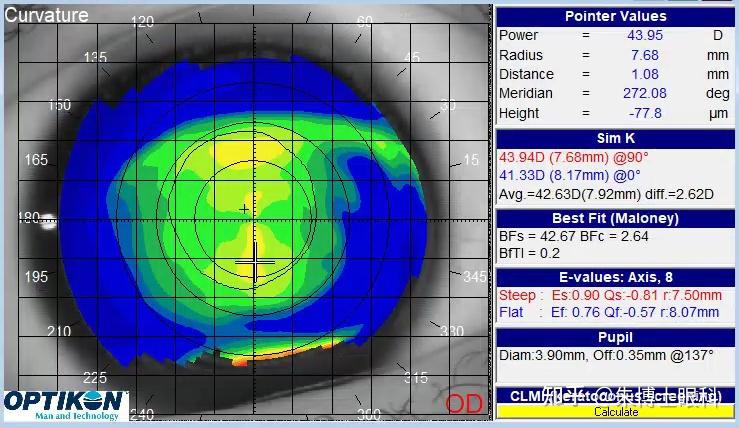Click the Height value -77.8
Image resolution: width=739 pixels, height=428 pixels.
(x=645, y=113)
